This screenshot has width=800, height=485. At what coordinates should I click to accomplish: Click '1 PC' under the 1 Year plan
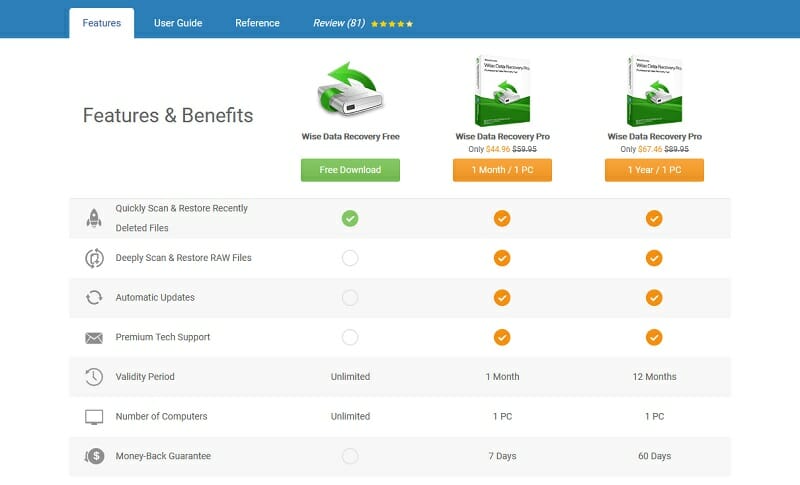[654, 416]
